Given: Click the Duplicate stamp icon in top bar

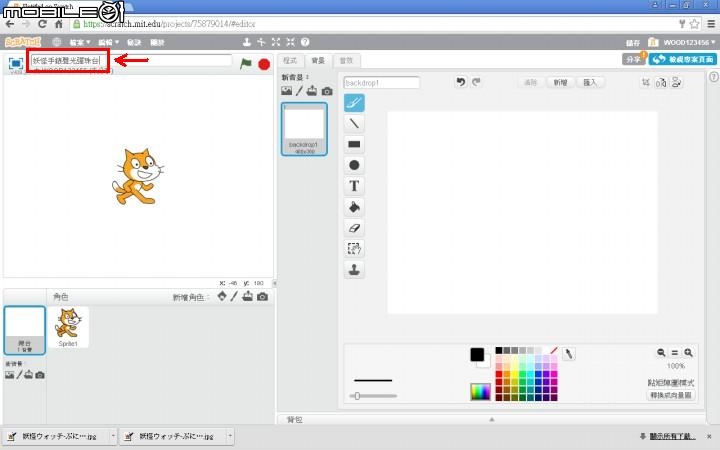Looking at the screenshot, I should [x=247, y=42].
